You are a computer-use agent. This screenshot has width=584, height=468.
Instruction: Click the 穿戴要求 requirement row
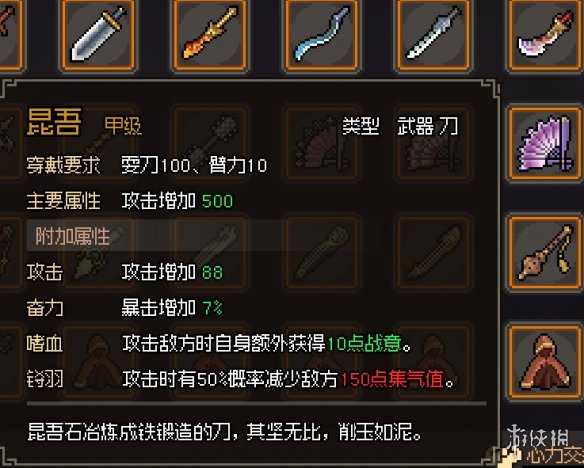click(147, 165)
